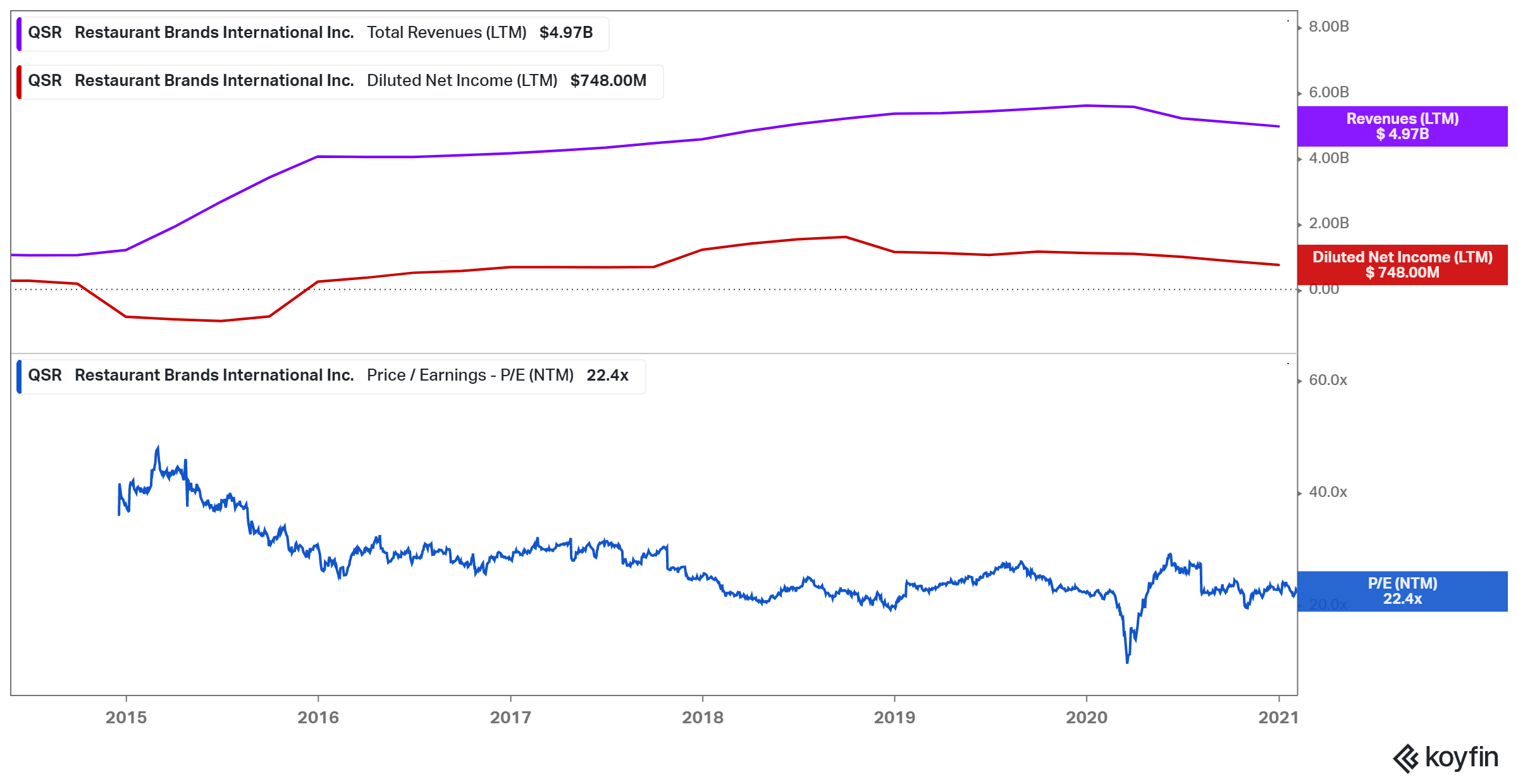Screen dimensions: 1518x784
Task: Click the 60.0x label on P/E axis
Action: [1328, 380]
